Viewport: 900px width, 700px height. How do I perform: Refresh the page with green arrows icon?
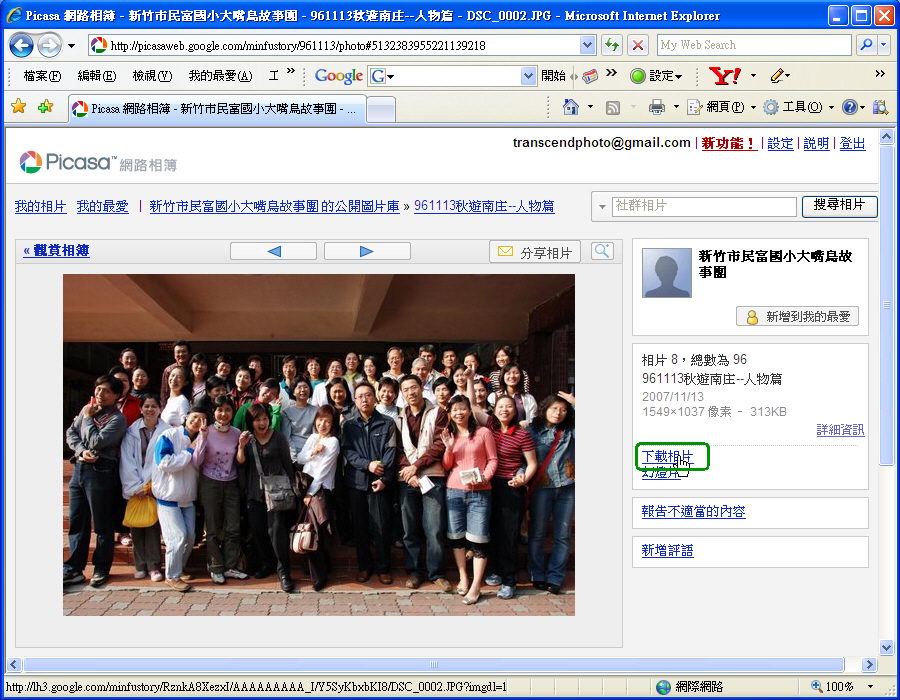[x=612, y=45]
